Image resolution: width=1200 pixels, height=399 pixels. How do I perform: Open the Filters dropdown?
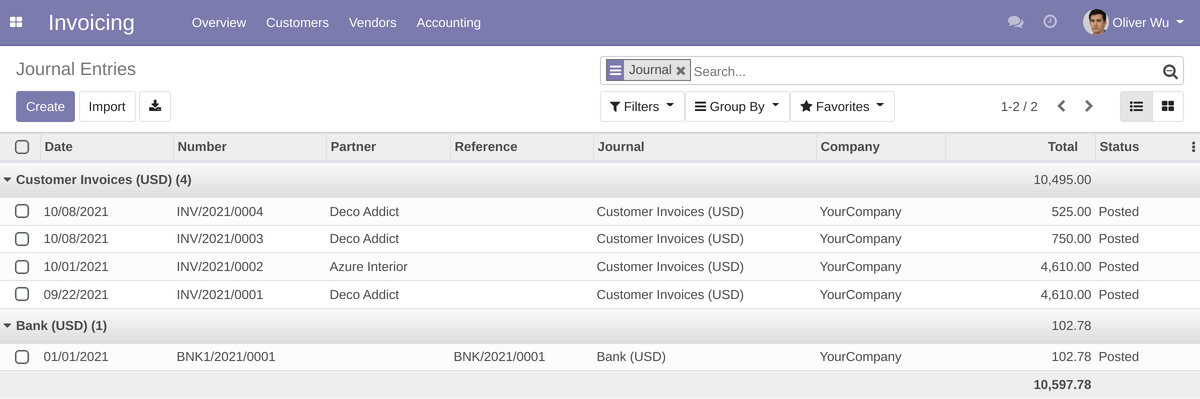coord(642,107)
